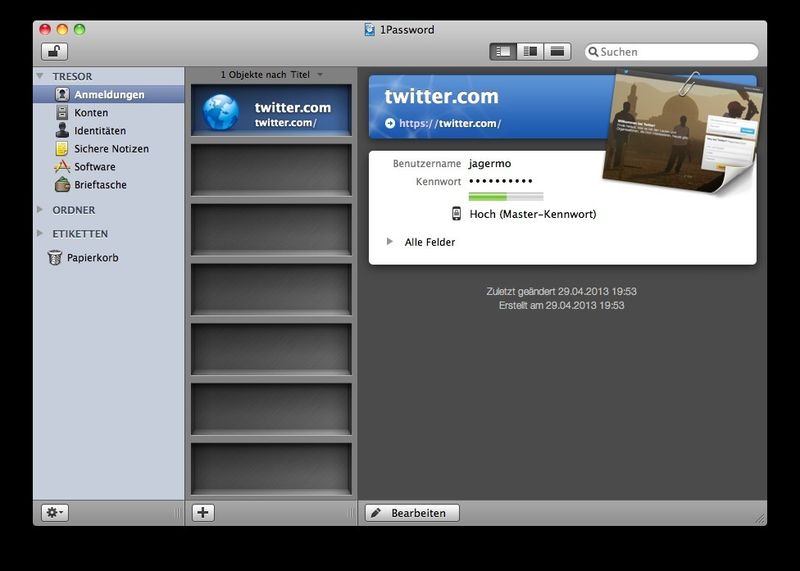Select Anmeldungen in the sidebar
The width and height of the screenshot is (800, 571).
[x=109, y=94]
